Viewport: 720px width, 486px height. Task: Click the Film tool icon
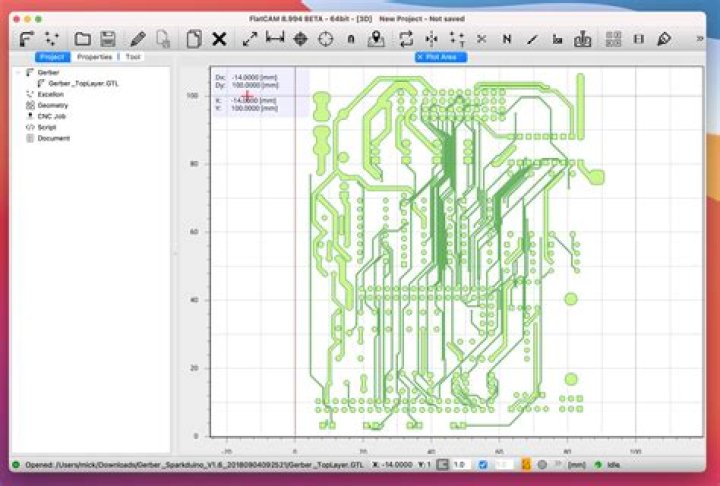pos(639,40)
